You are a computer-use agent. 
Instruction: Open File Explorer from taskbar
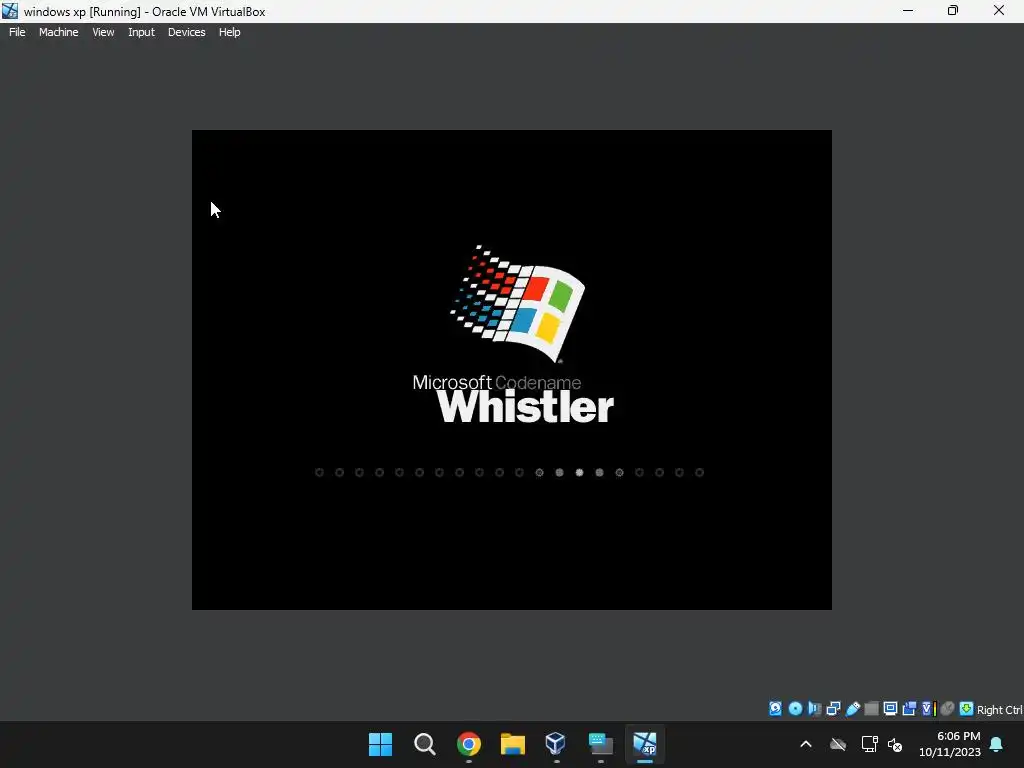[x=513, y=744]
